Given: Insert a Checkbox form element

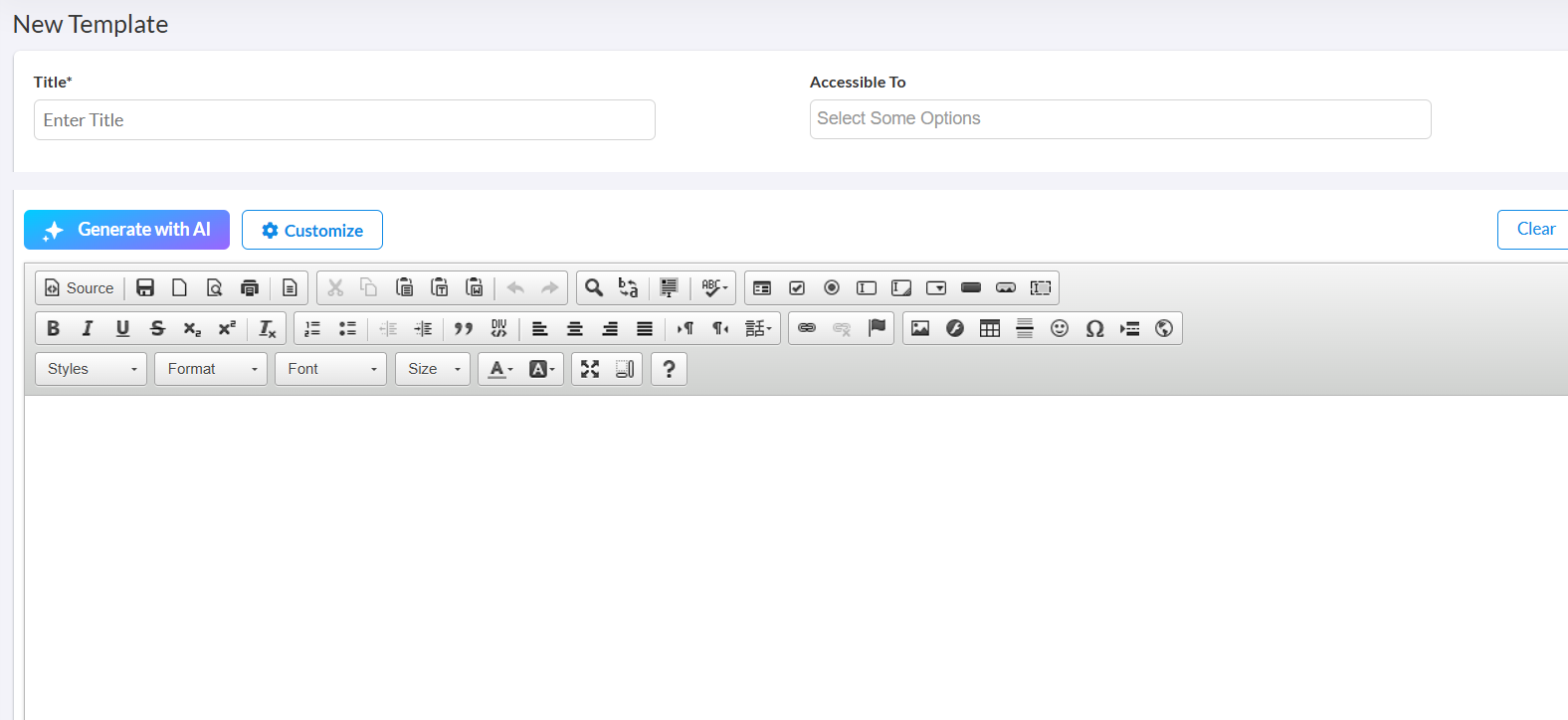Looking at the screenshot, I should pos(797,287).
